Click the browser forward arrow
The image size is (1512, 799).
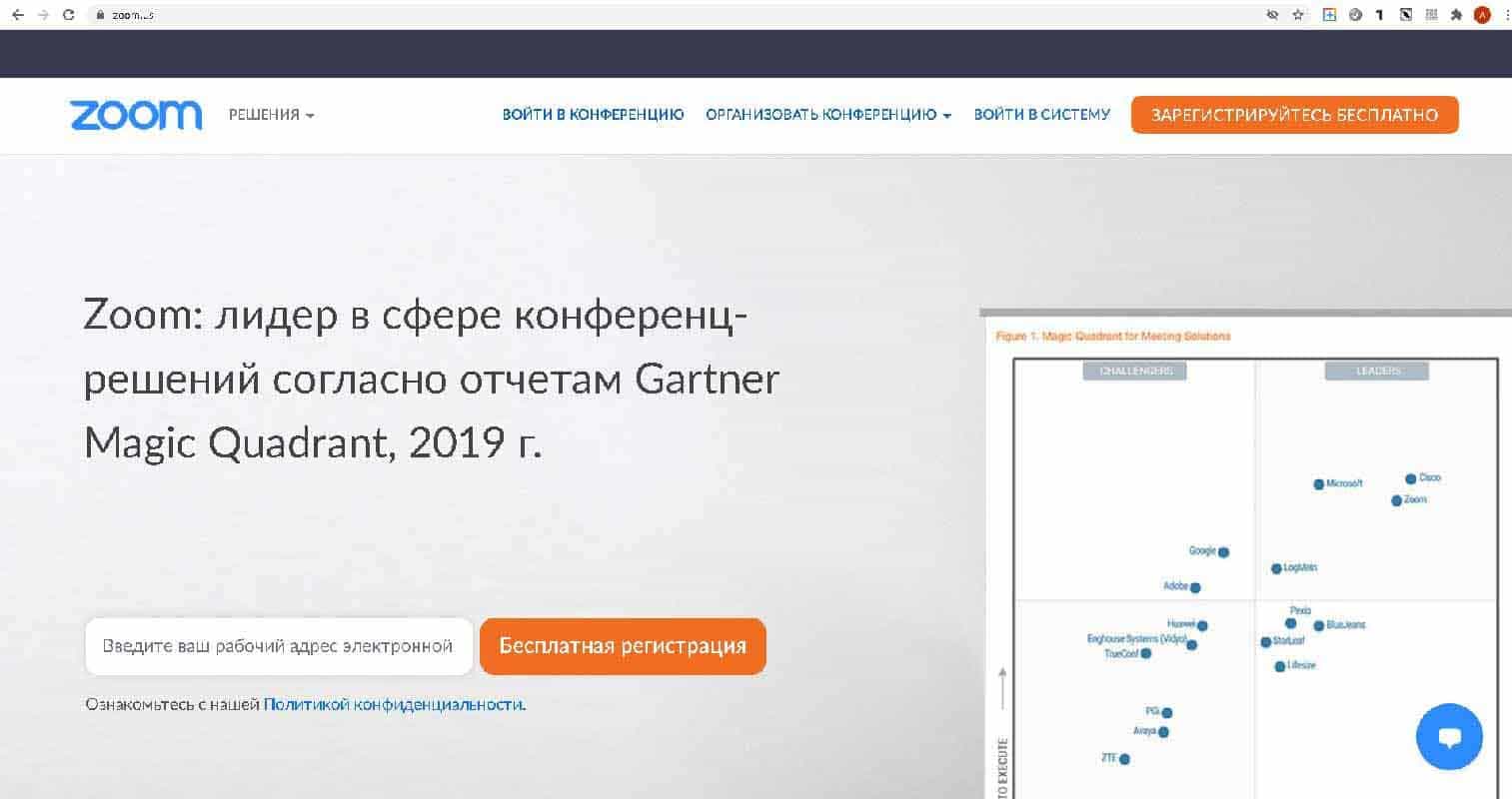(x=42, y=15)
